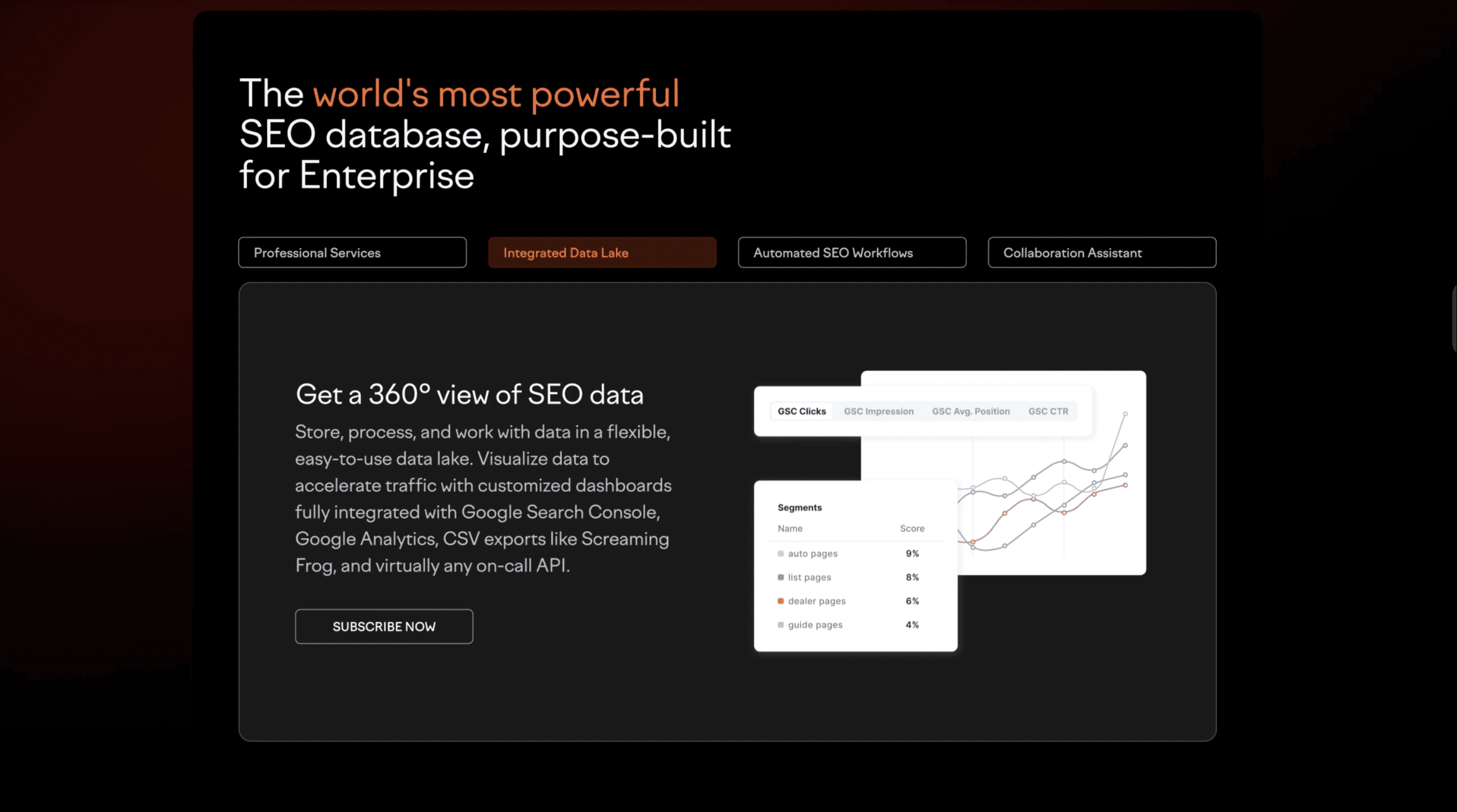Image resolution: width=1457 pixels, height=812 pixels.
Task: Select the Integrated Data Lake tab
Action: pos(602,253)
